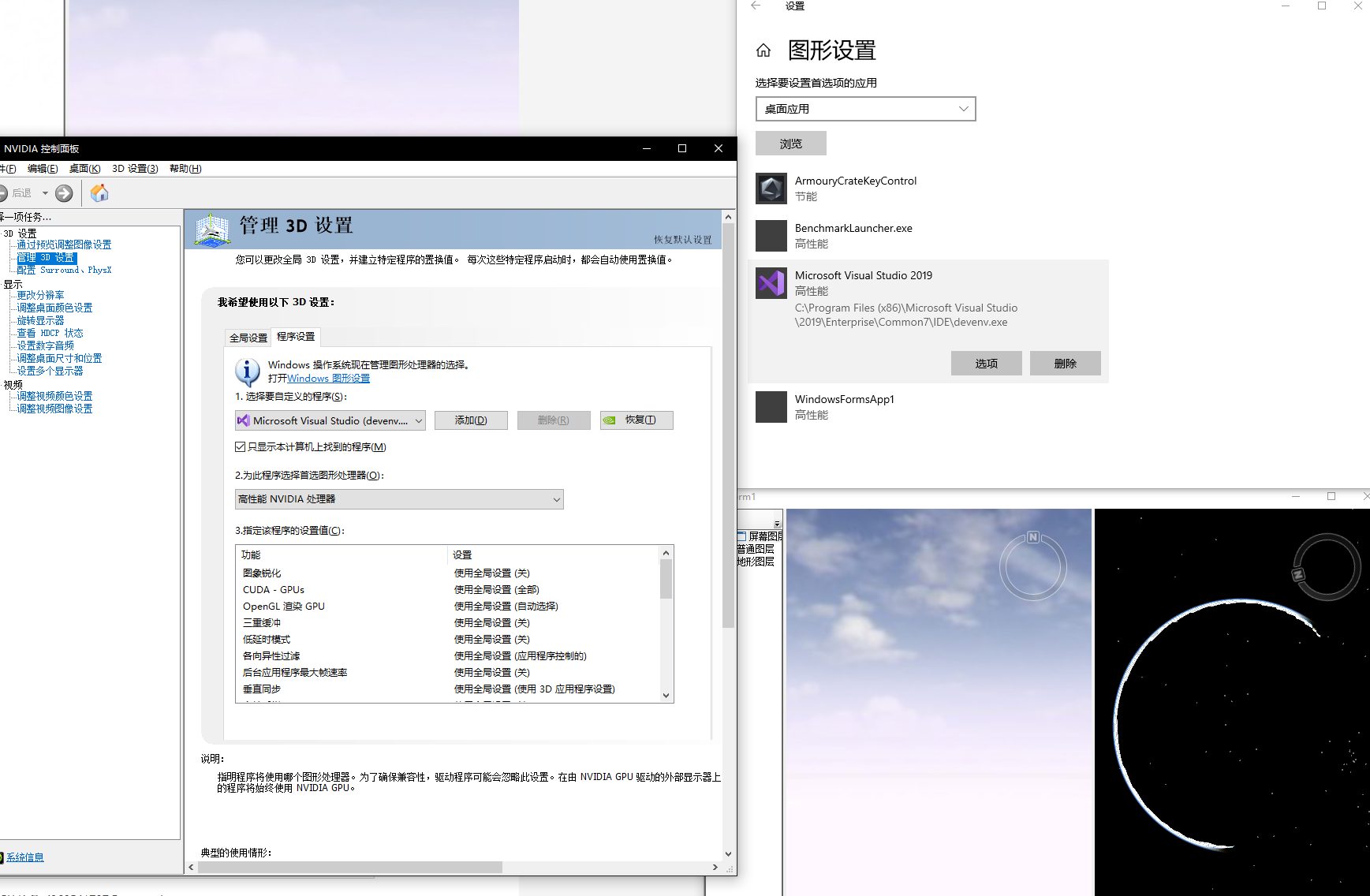Switch to the 全局设置 tab
Viewport: 1370px width, 896px height.
coord(248,338)
